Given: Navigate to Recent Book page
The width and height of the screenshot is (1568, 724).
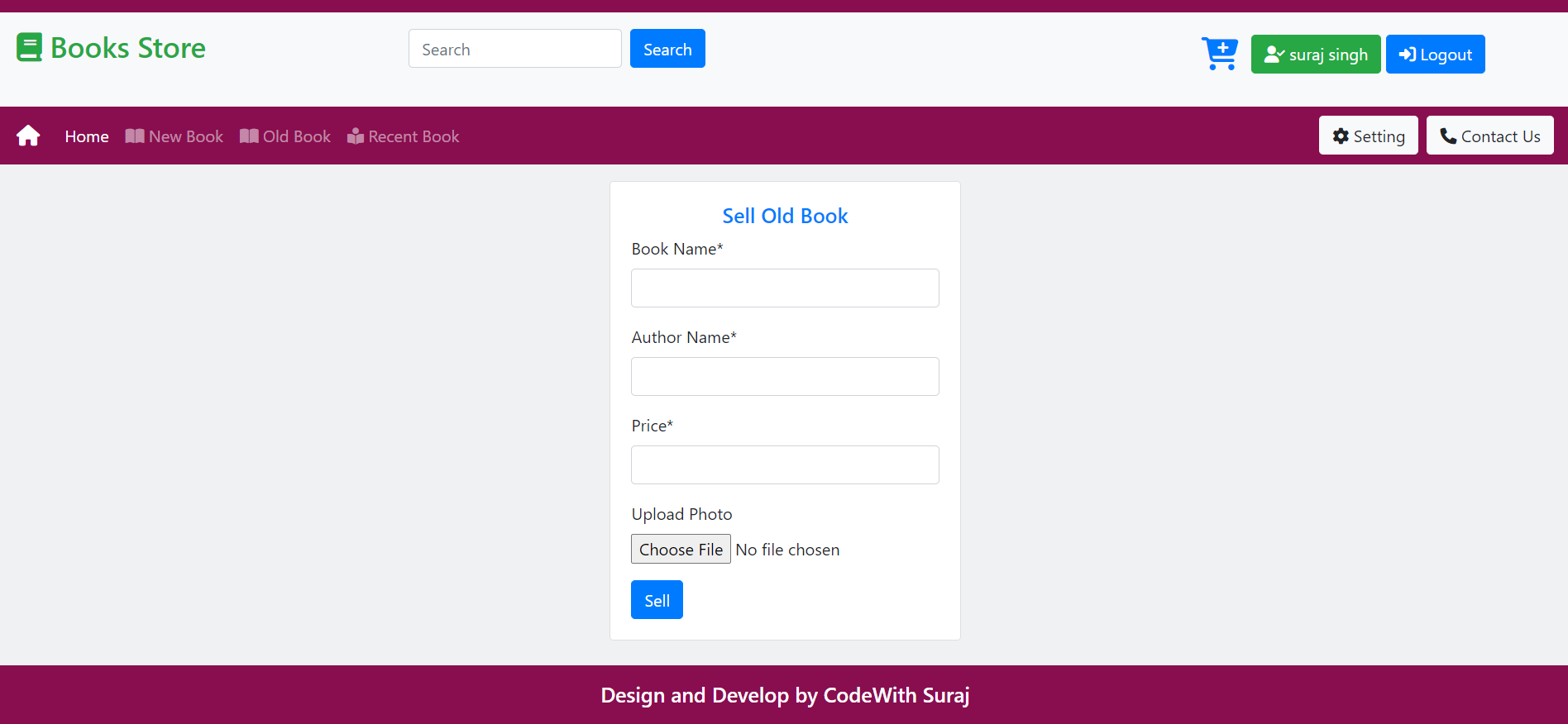Looking at the screenshot, I should point(414,136).
